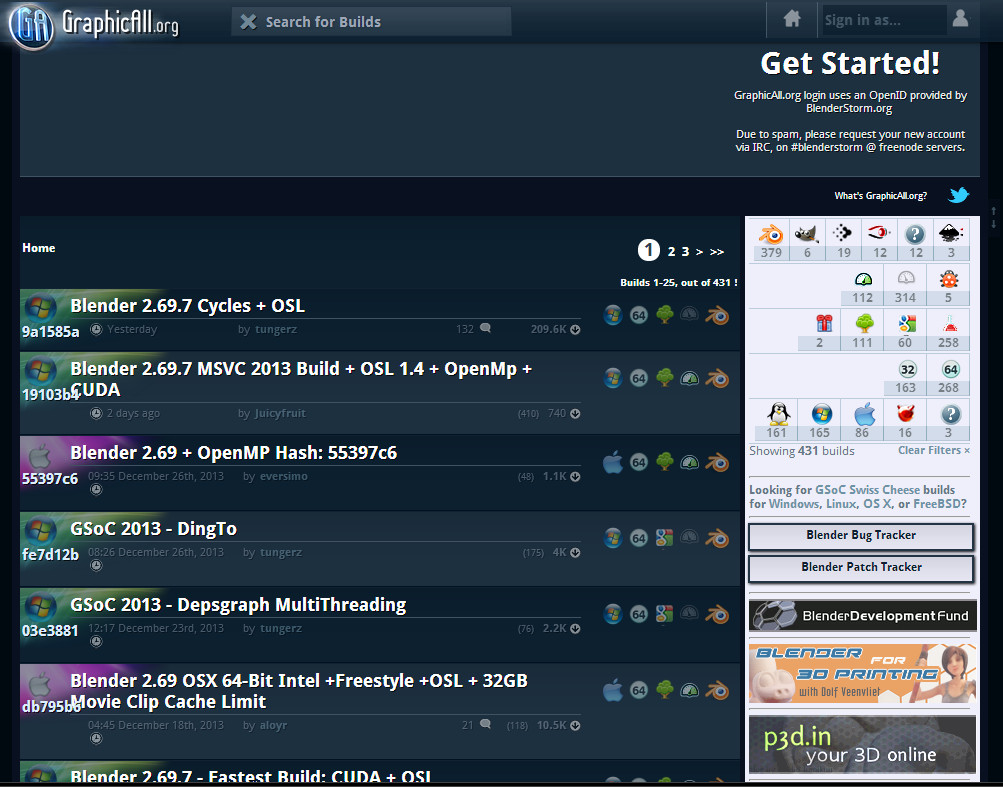Filter builds by Windows icon in sidebar
The width and height of the screenshot is (1003, 787).
(821, 414)
